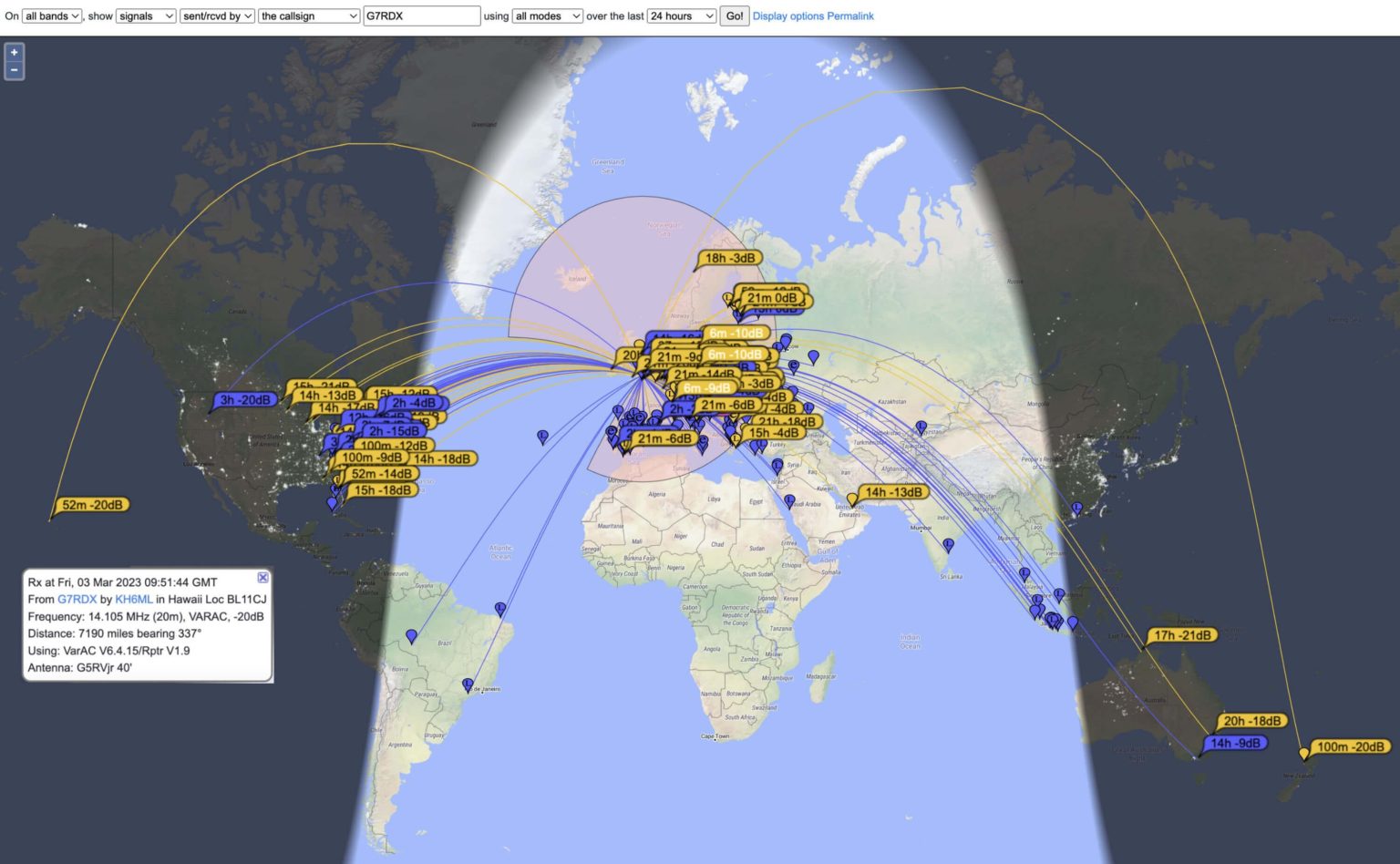Close the reception report info popup
1400x864 pixels.
[262, 578]
